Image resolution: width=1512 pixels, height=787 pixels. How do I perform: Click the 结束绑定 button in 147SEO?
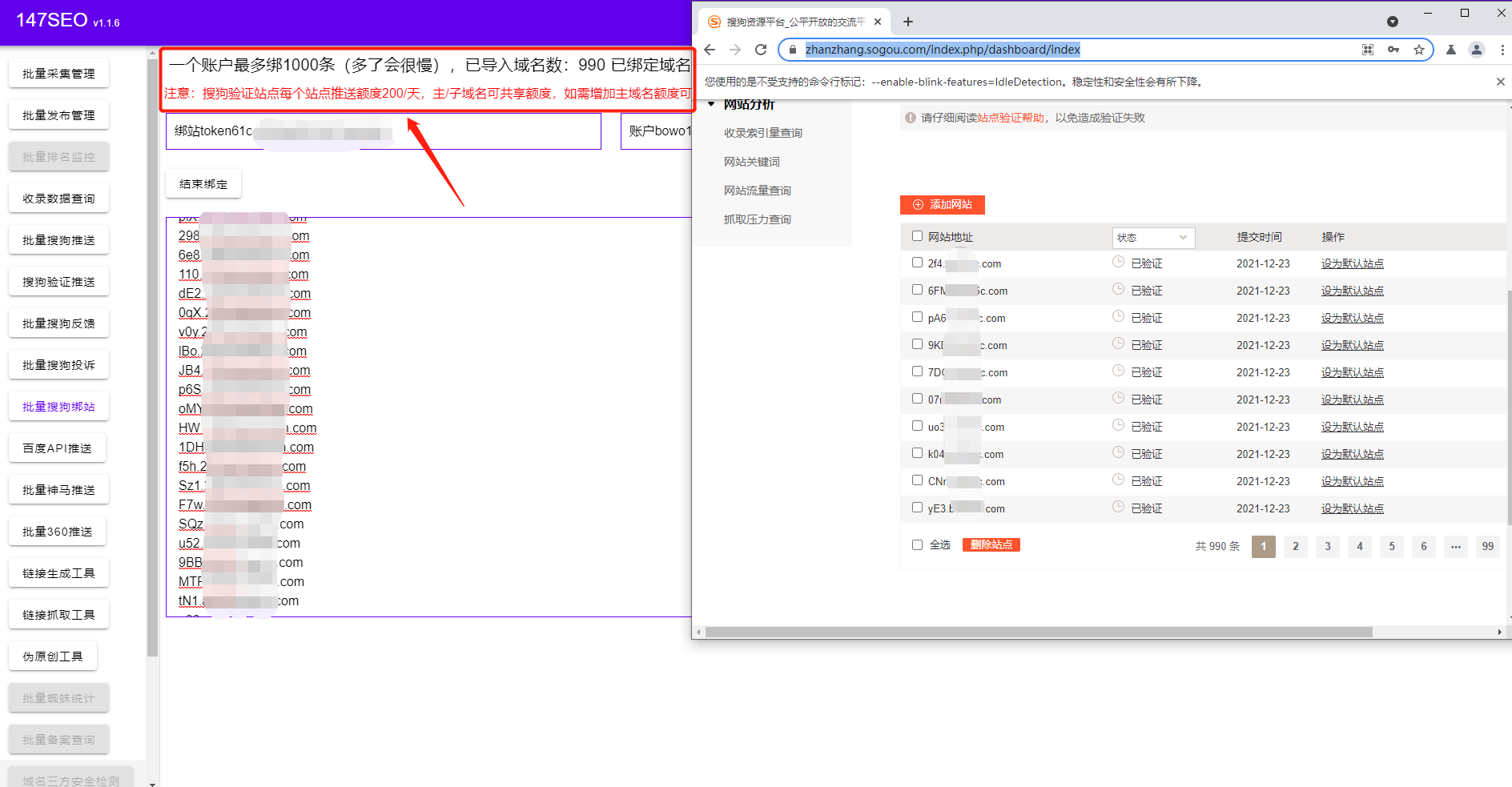pos(203,183)
